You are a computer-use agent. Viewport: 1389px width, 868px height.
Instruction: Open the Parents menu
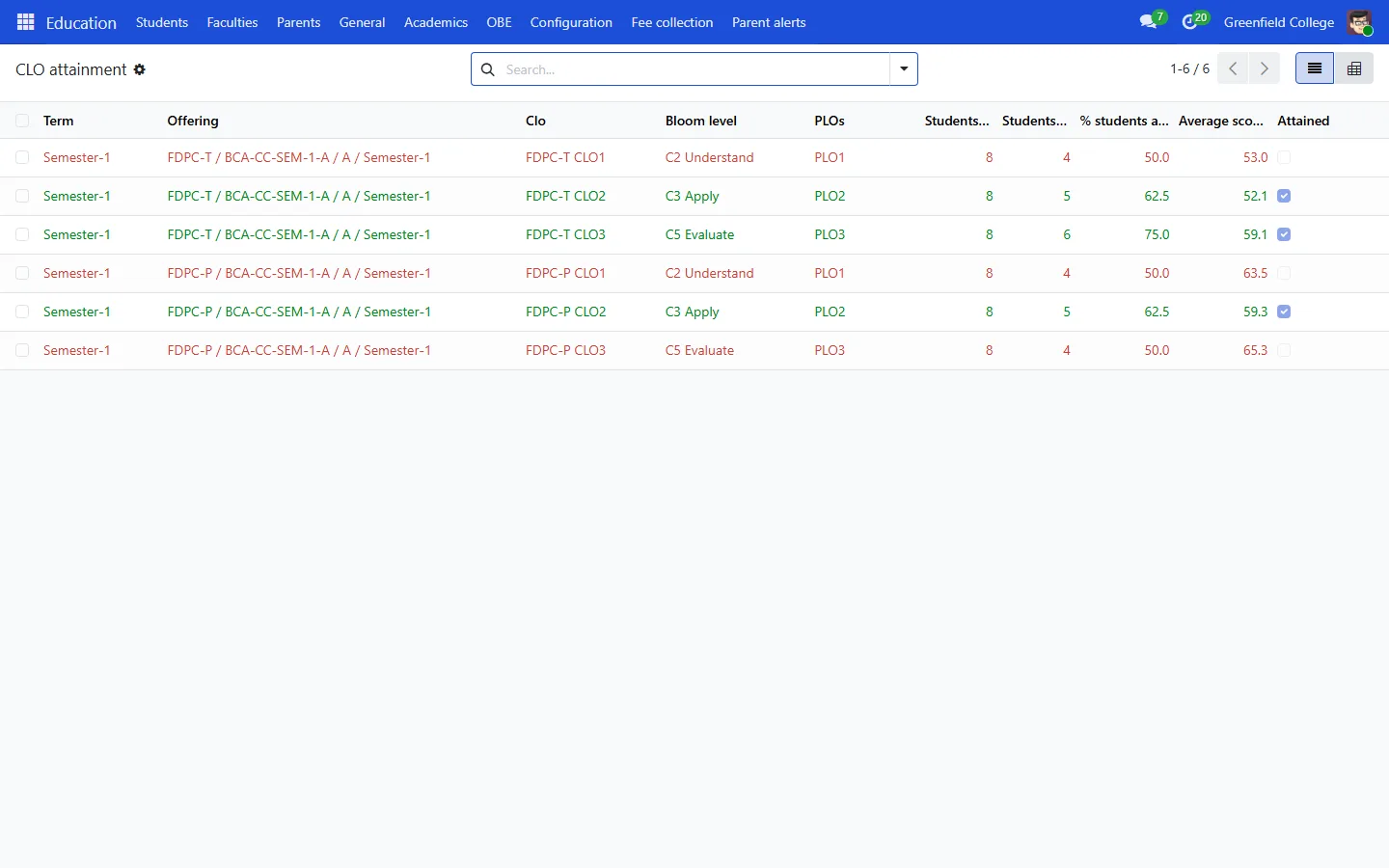pyautogui.click(x=298, y=22)
